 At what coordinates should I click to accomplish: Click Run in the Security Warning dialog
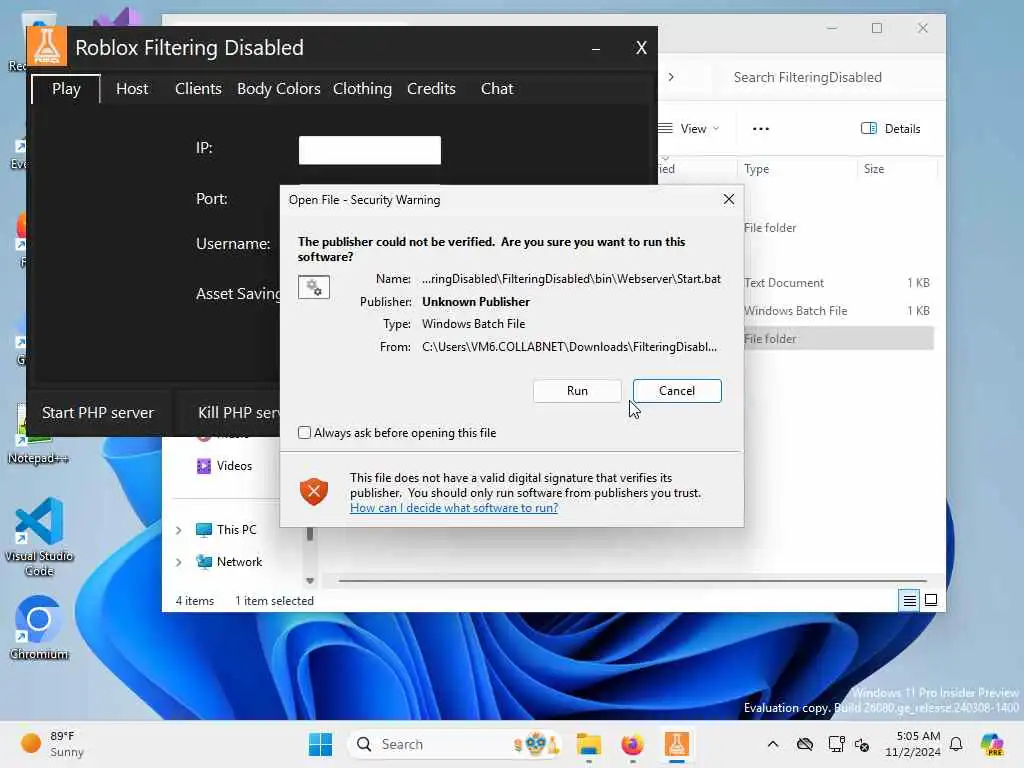coord(577,391)
